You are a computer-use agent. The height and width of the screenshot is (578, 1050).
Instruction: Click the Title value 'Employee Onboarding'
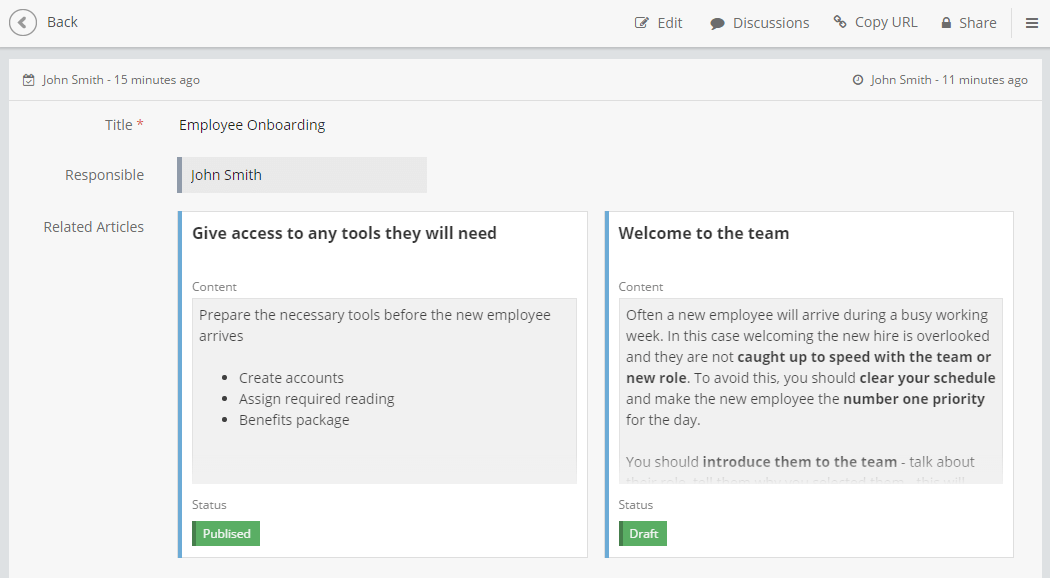pos(251,124)
